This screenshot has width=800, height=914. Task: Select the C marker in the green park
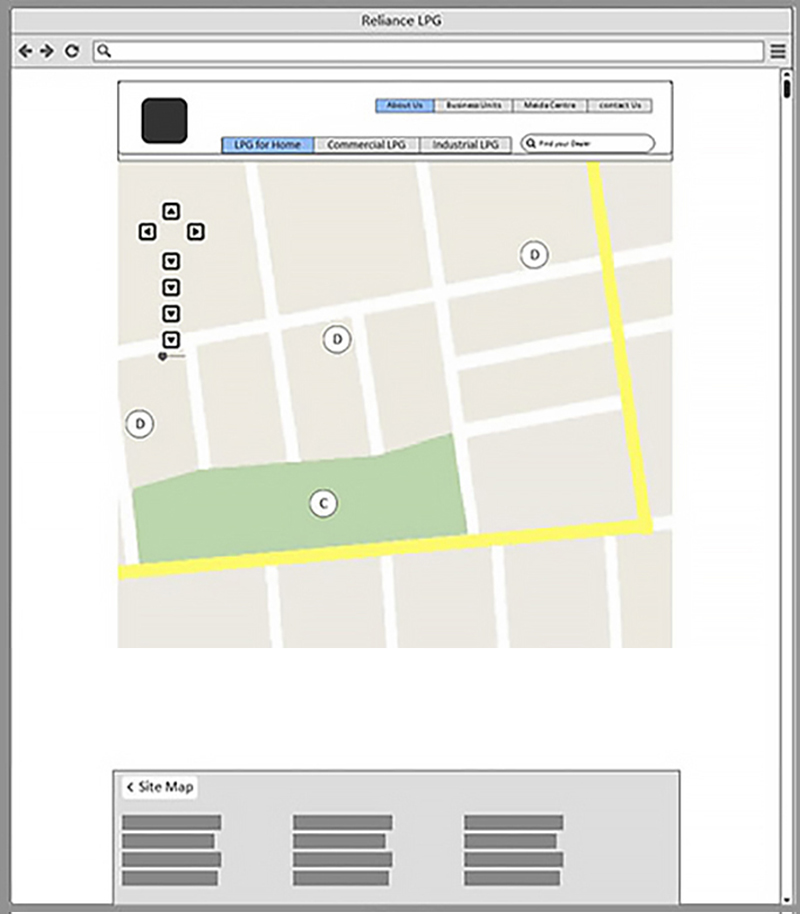[x=322, y=504]
